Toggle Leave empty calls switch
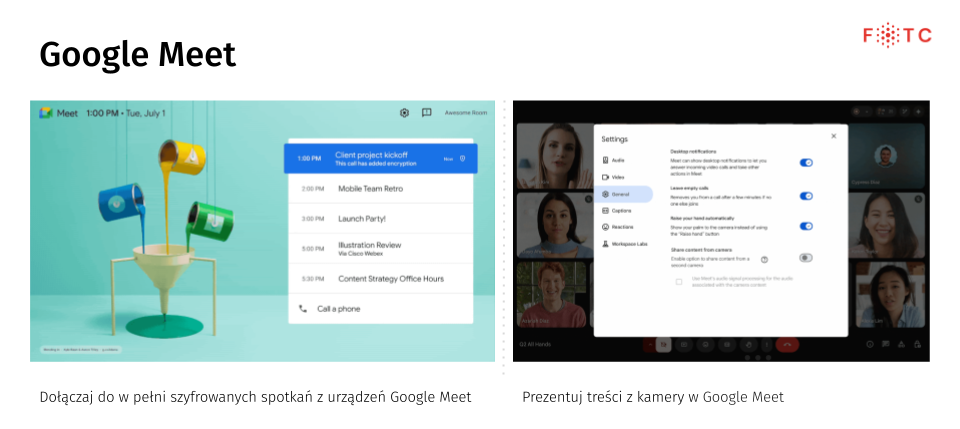Screen dimensions: 960x429 coord(806,196)
